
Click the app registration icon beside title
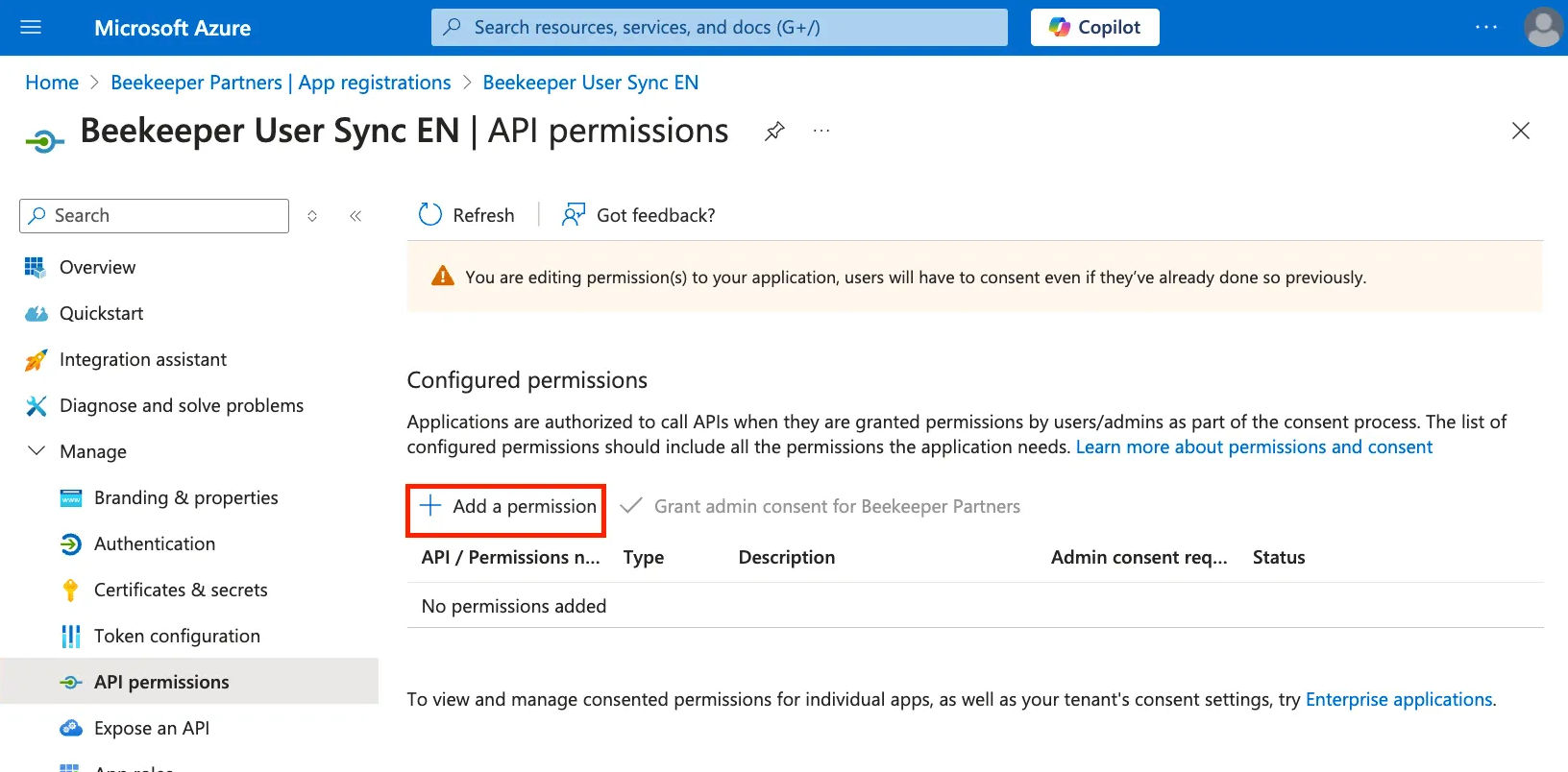45,143
